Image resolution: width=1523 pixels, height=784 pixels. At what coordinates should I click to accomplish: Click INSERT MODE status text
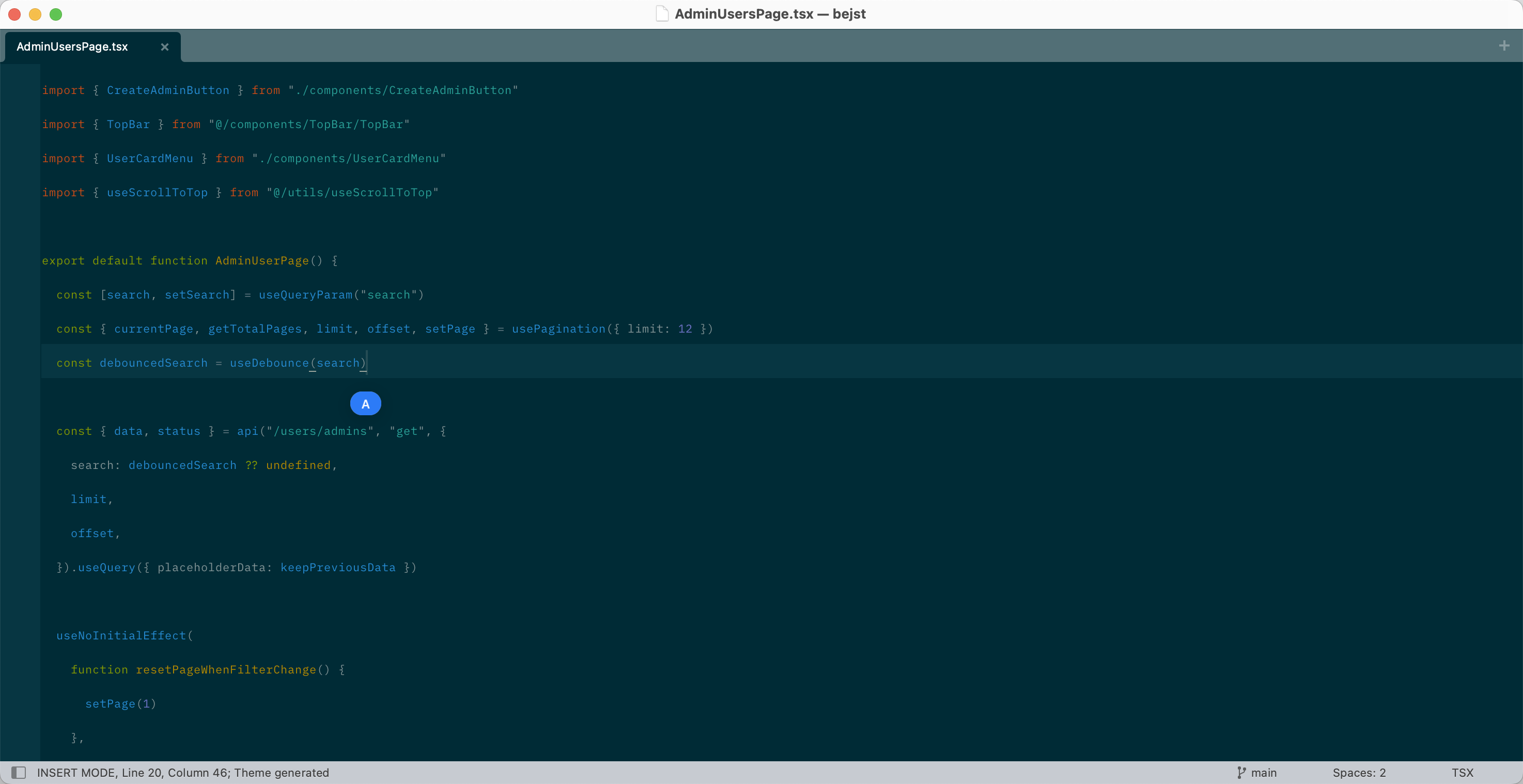click(x=76, y=772)
